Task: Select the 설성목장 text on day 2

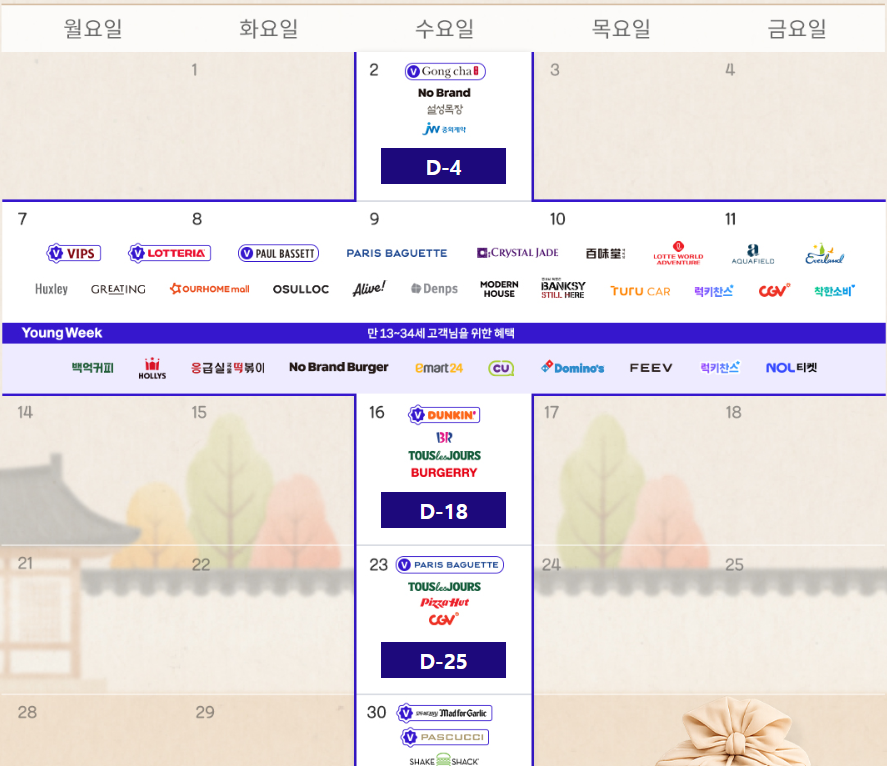Action: point(445,110)
